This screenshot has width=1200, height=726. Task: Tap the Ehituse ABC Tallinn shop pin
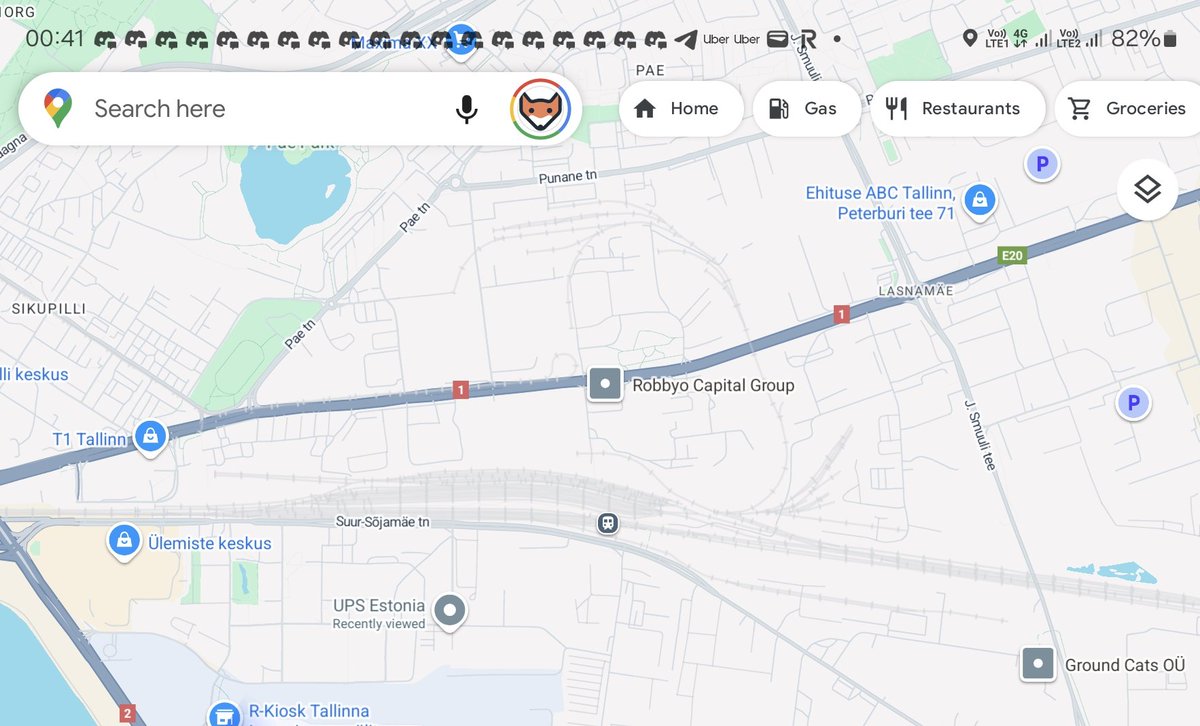(981, 200)
